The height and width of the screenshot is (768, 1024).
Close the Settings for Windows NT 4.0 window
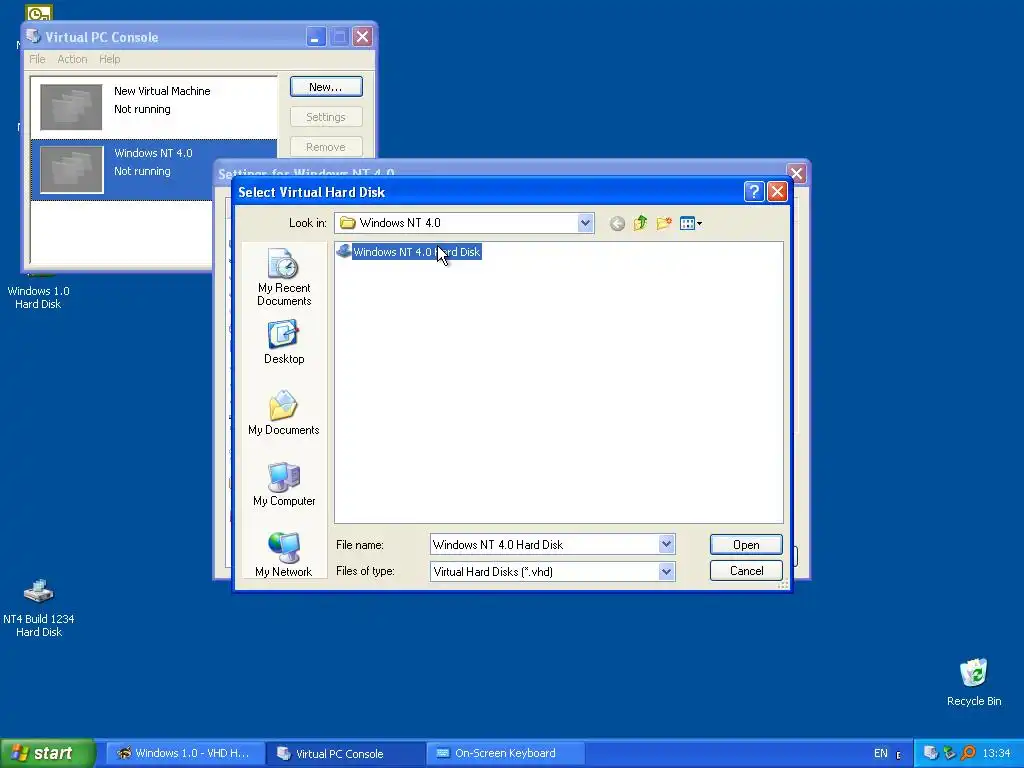(796, 174)
